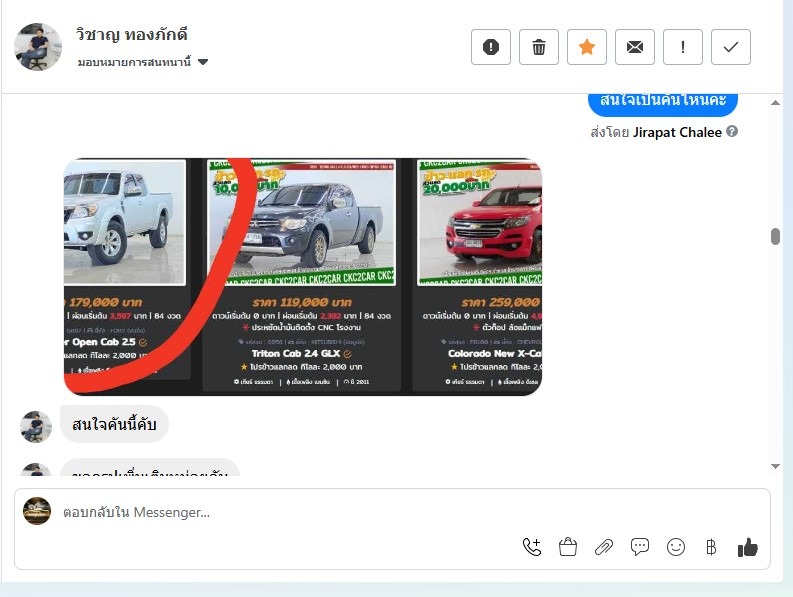The height and width of the screenshot is (597, 793).
Task: Click the scrollbar down arrow of the chat
Action: point(775,466)
